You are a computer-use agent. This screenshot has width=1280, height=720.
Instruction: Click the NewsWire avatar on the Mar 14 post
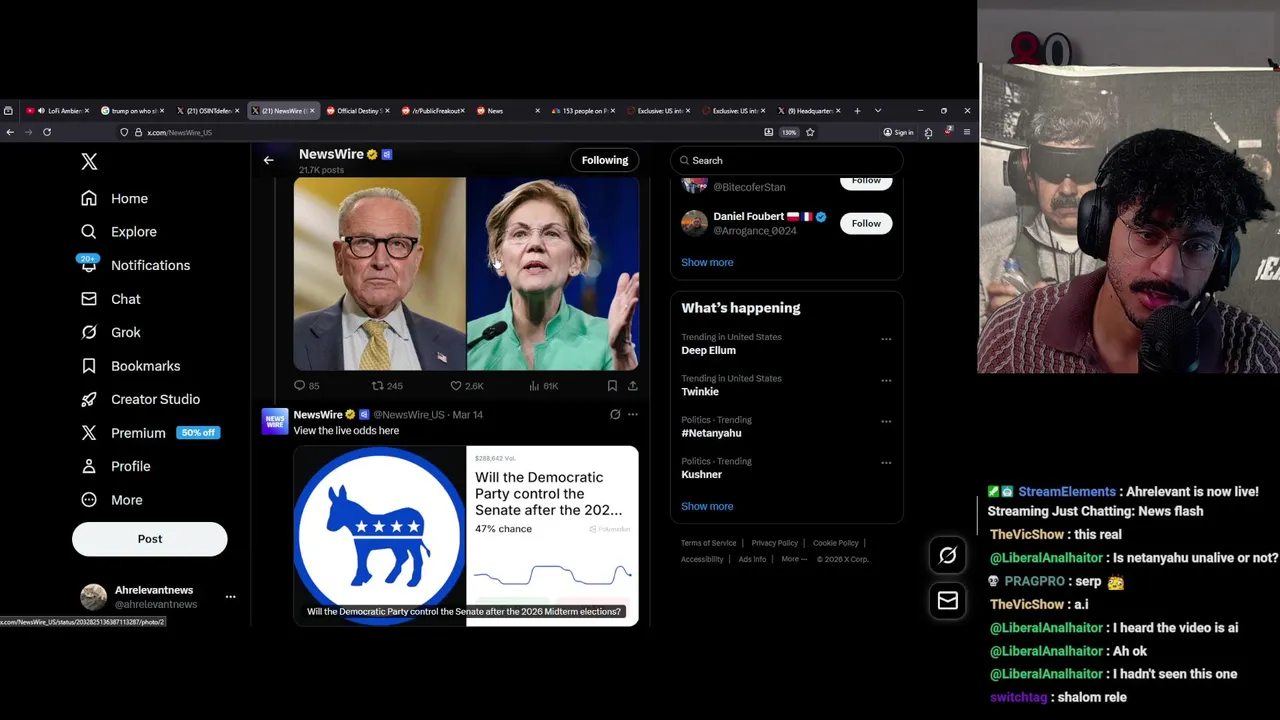point(274,421)
